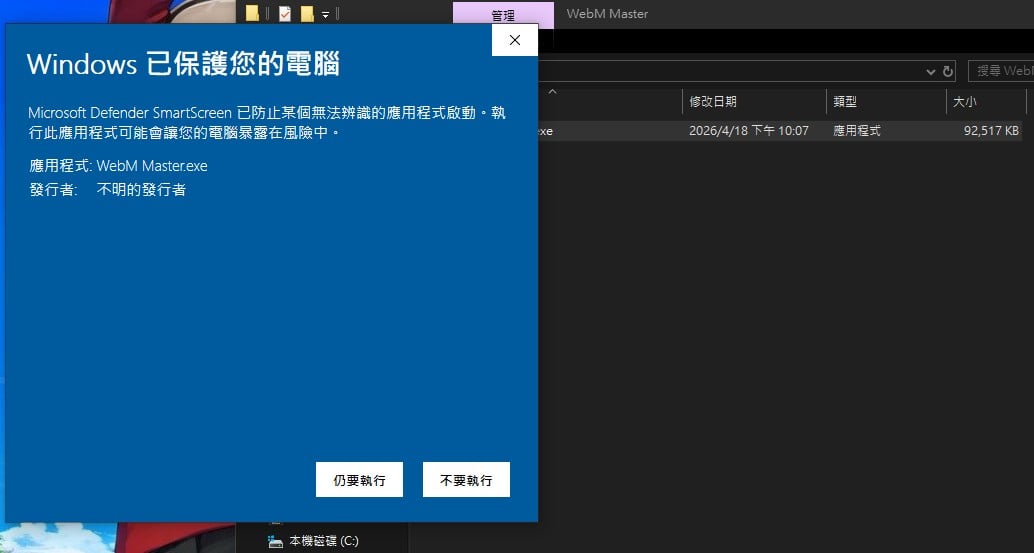This screenshot has height=553, width=1034.
Task: Click the properties checkmark icon in title bar
Action: point(285,14)
